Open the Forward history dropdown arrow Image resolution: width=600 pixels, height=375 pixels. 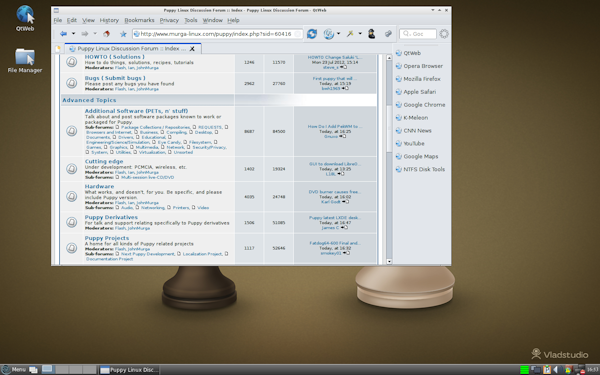[x=95, y=34]
